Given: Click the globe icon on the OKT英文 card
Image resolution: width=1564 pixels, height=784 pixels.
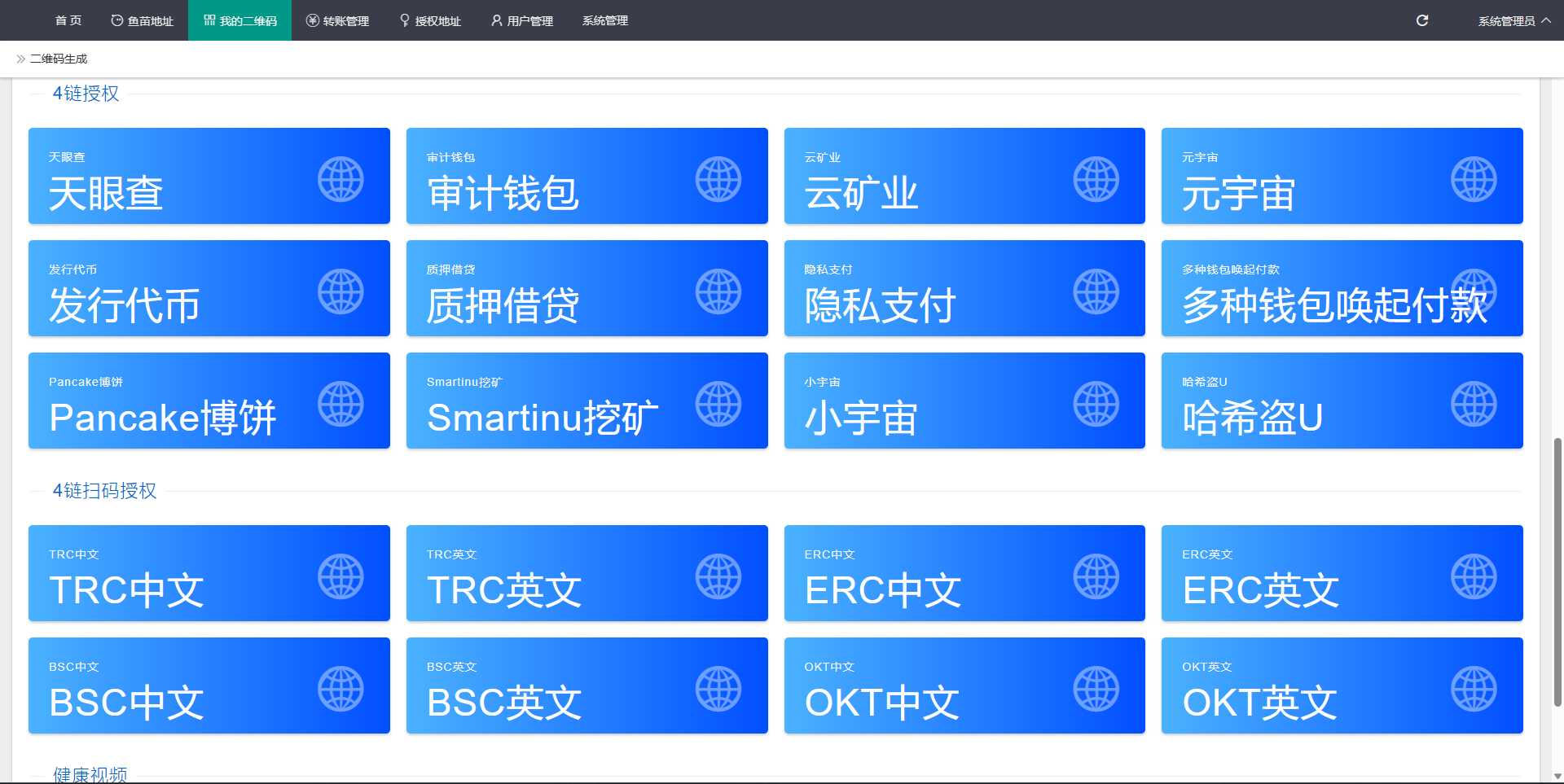Looking at the screenshot, I should coord(1474,689).
